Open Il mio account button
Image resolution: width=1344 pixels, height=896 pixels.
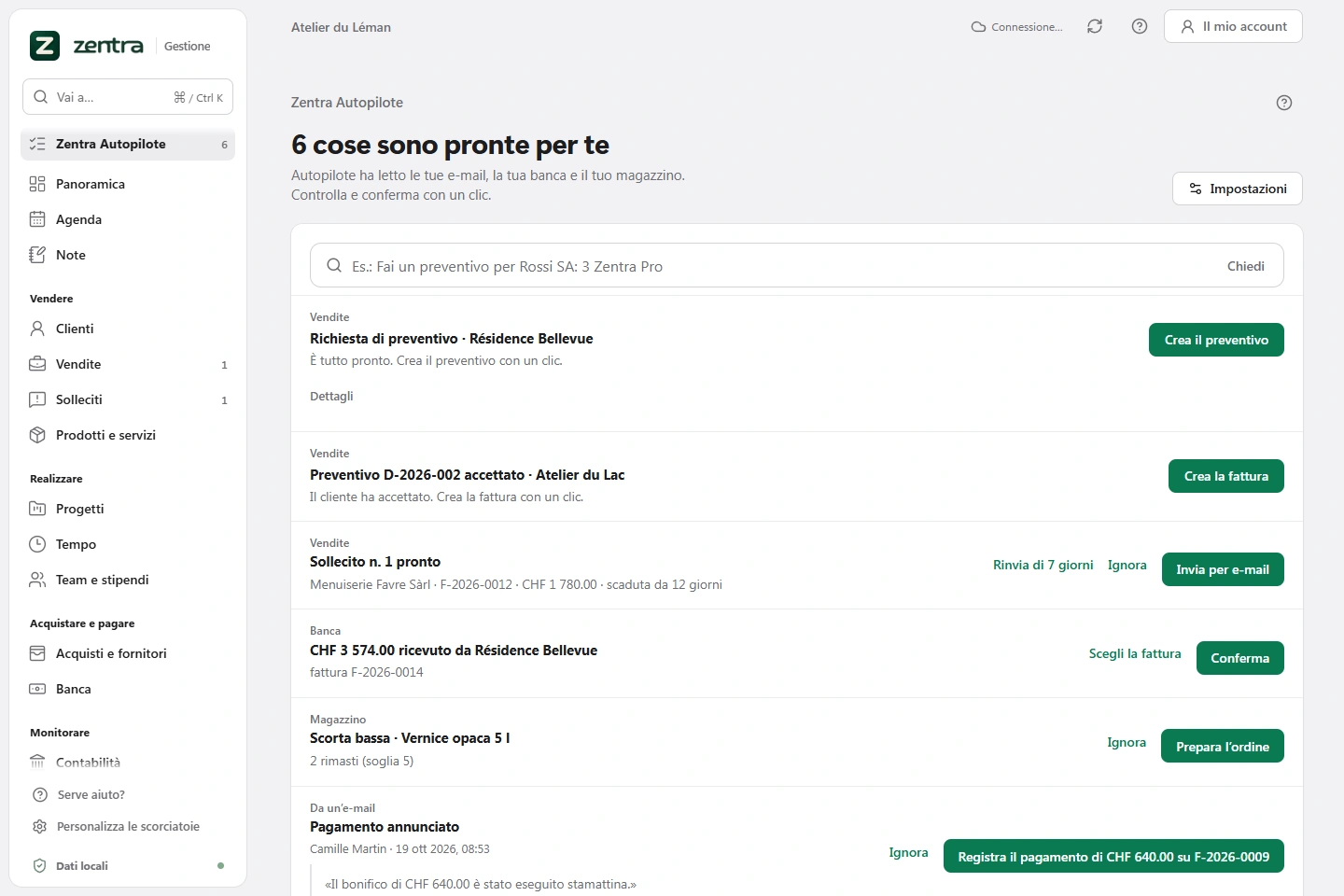1233,26
